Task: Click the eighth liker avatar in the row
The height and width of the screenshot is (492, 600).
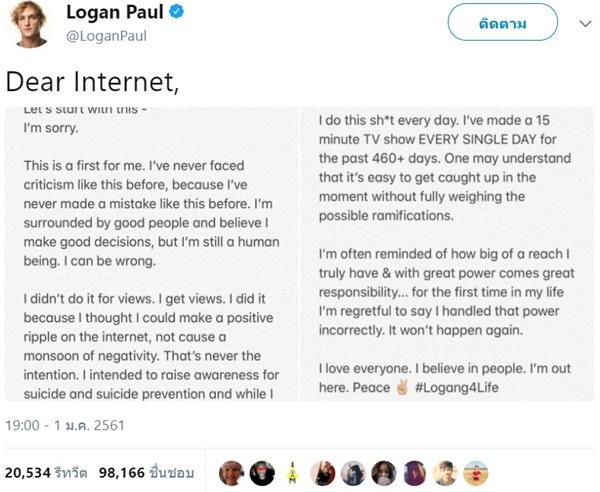Action: pos(446,472)
